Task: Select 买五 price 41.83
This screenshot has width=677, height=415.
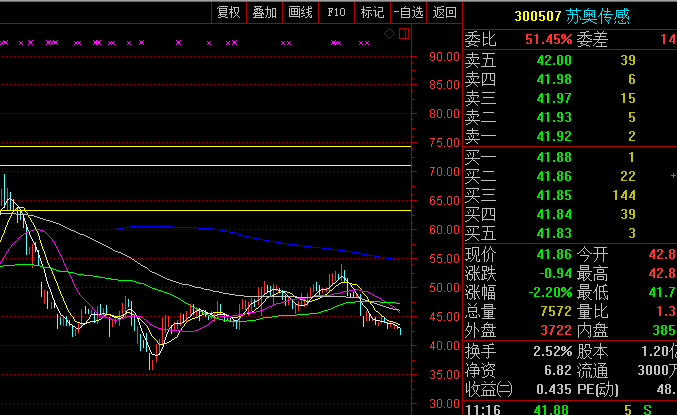Action: (554, 233)
